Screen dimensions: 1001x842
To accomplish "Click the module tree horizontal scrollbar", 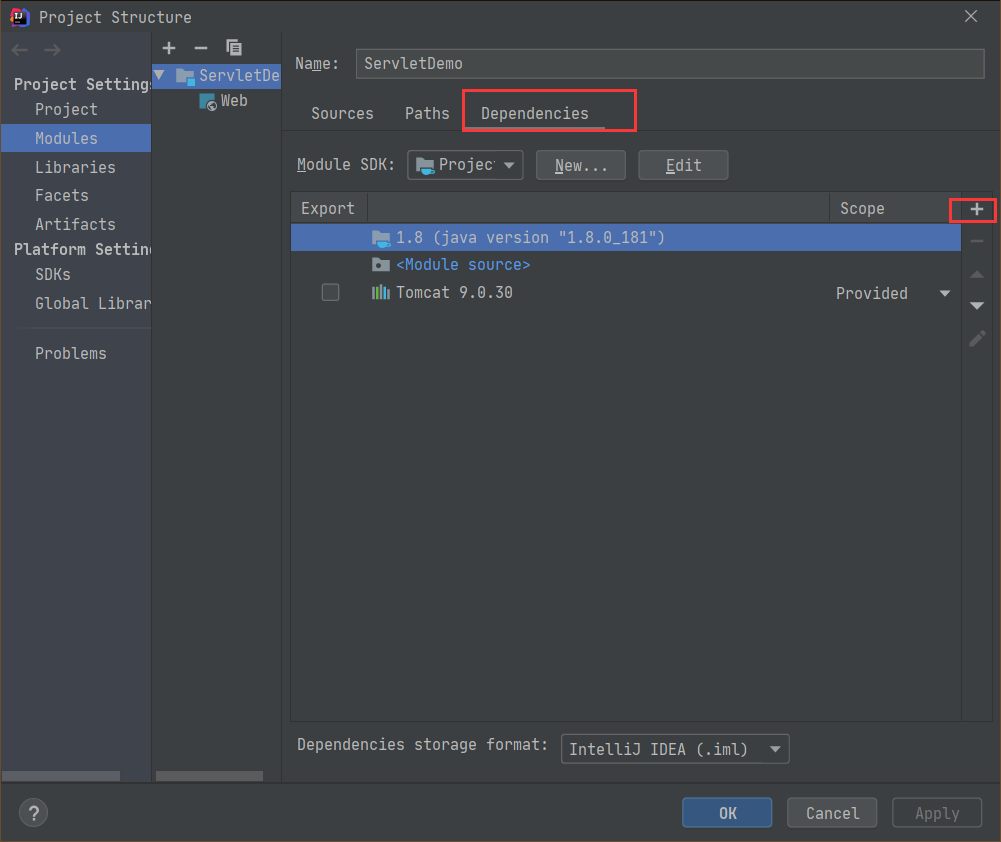I will point(209,776).
